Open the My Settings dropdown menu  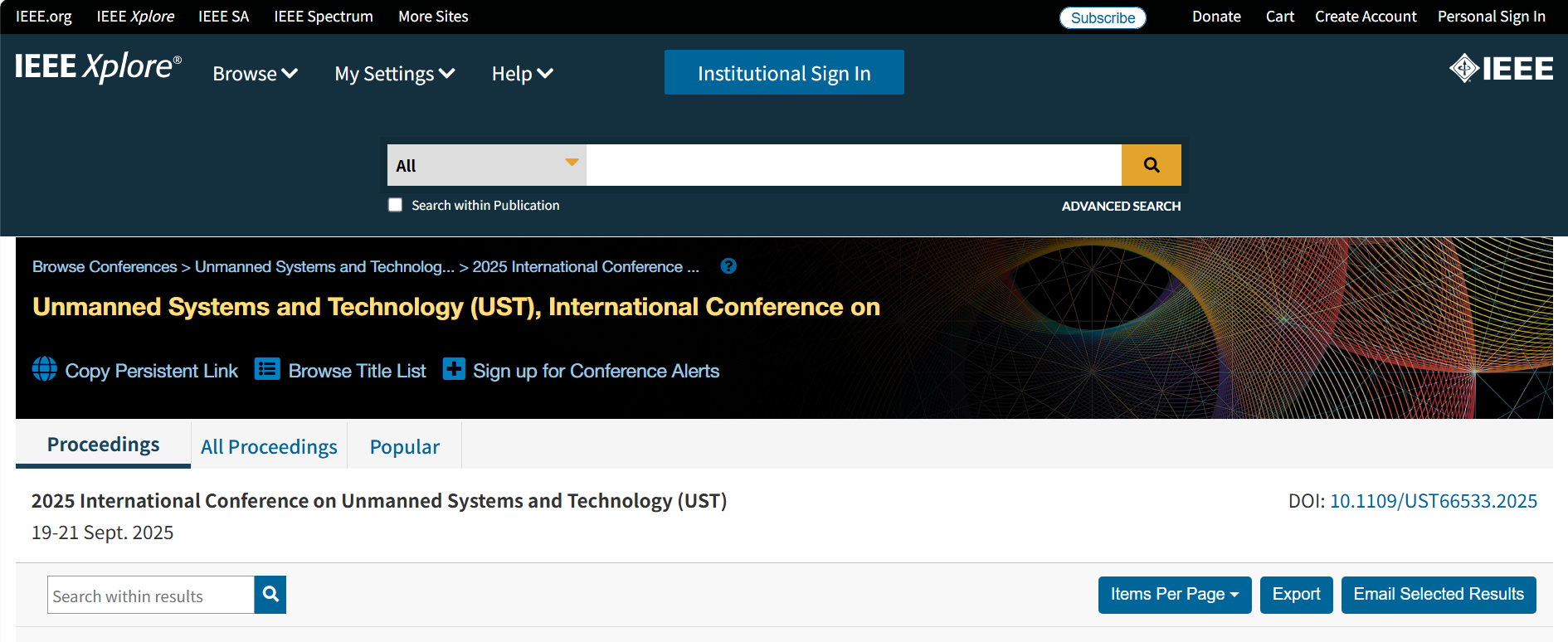(395, 74)
